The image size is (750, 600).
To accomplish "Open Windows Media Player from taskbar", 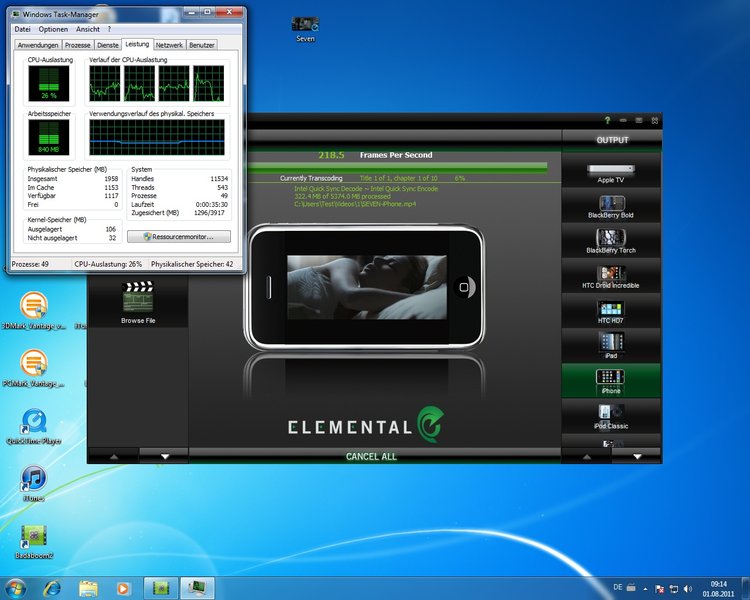I will [x=123, y=588].
